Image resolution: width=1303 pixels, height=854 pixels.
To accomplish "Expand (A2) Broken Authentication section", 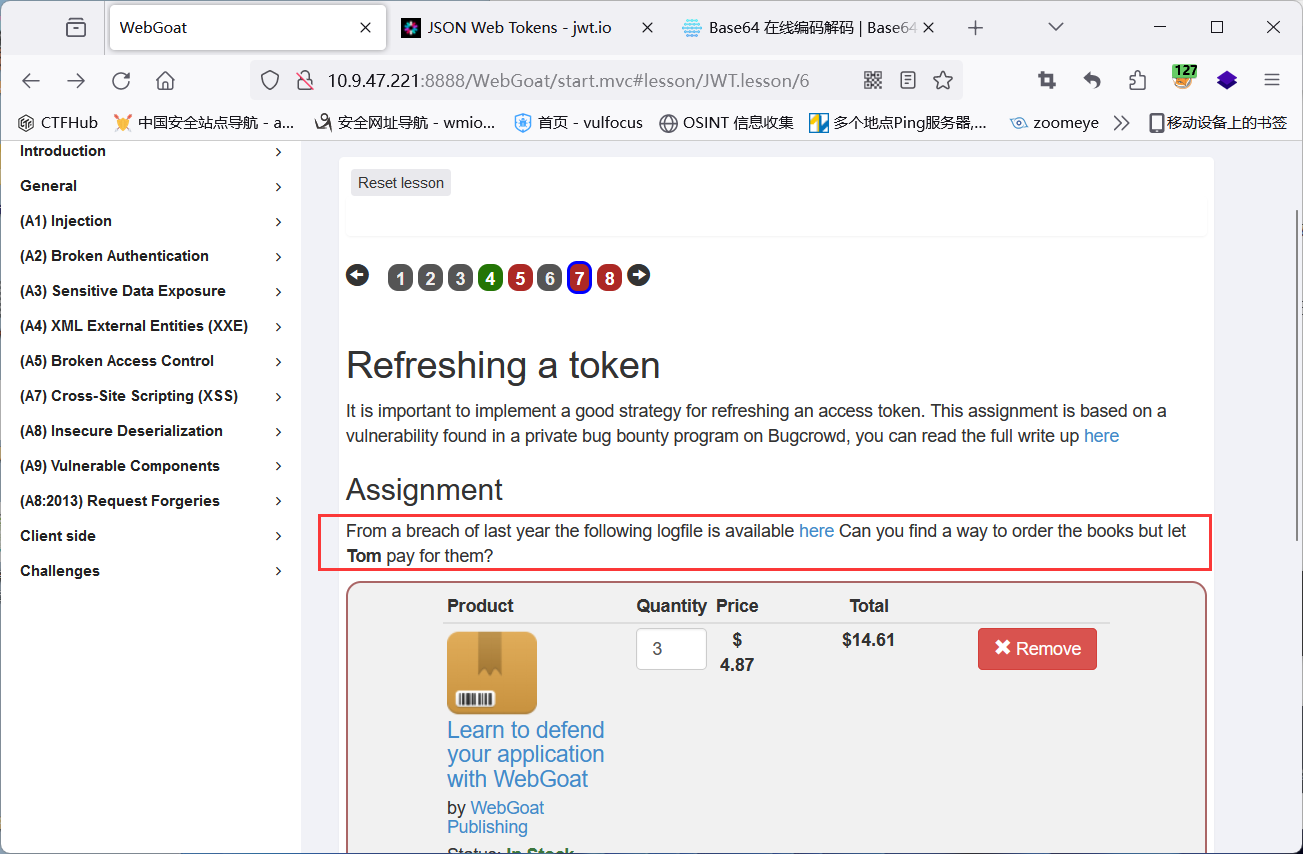I will 151,256.
